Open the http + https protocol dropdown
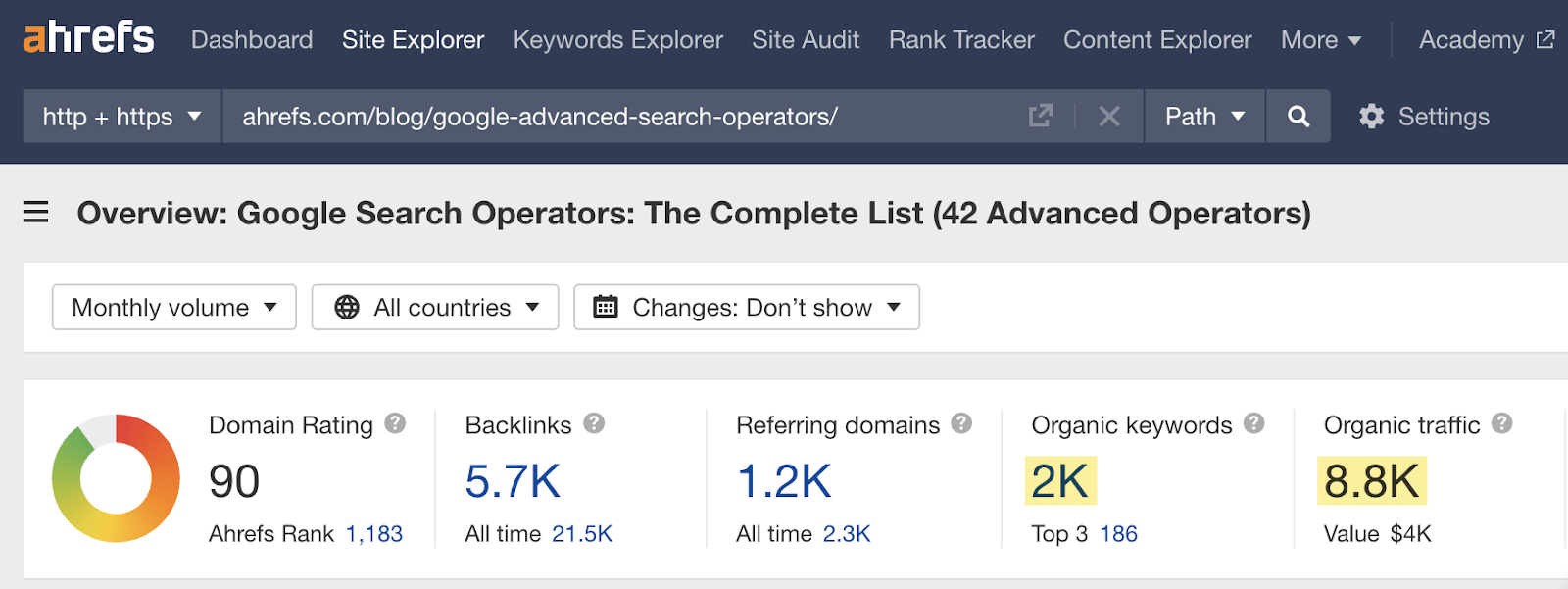 pos(122,117)
